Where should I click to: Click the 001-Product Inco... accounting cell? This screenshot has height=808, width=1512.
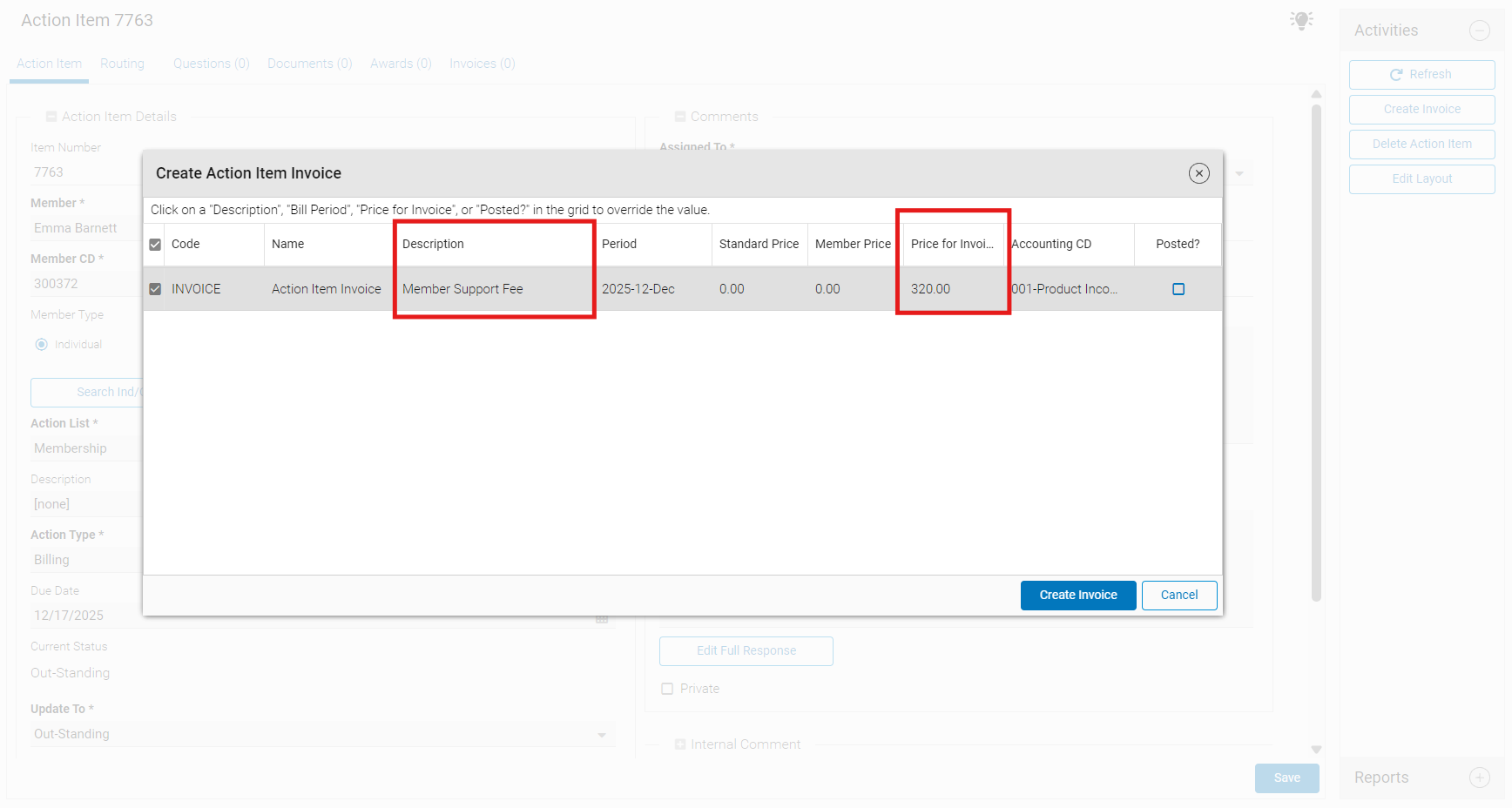[1070, 289]
